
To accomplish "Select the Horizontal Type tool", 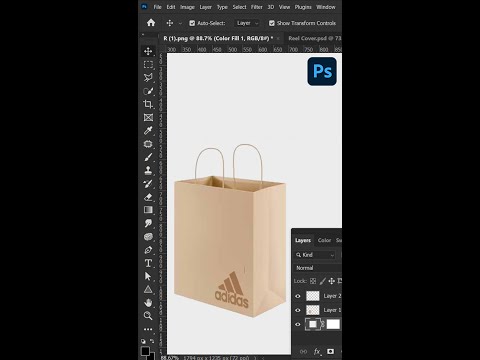I will click(x=148, y=263).
